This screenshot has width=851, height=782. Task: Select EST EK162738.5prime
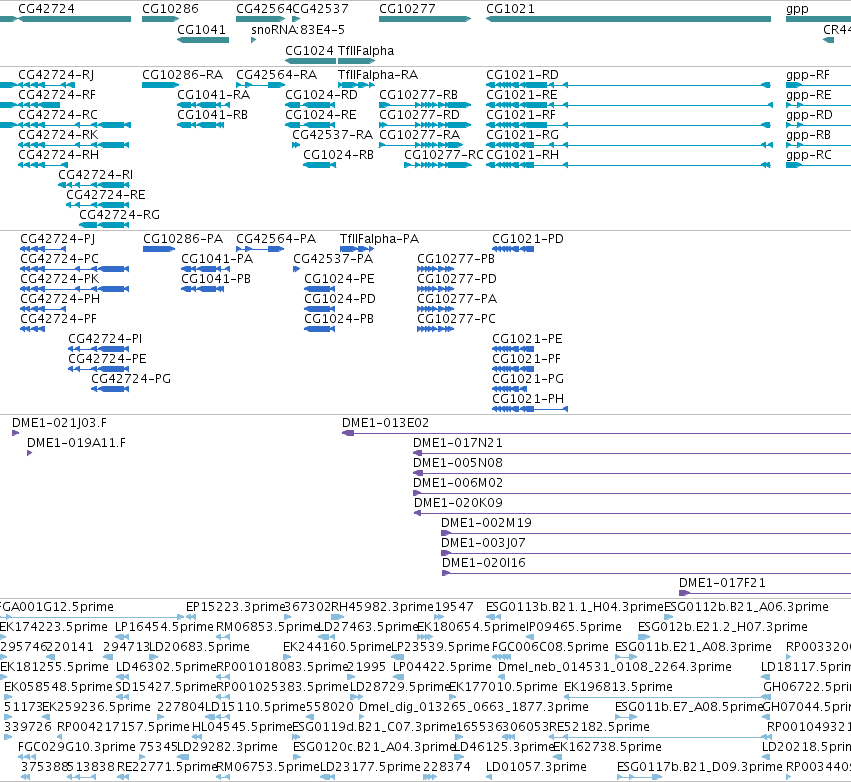(607, 747)
